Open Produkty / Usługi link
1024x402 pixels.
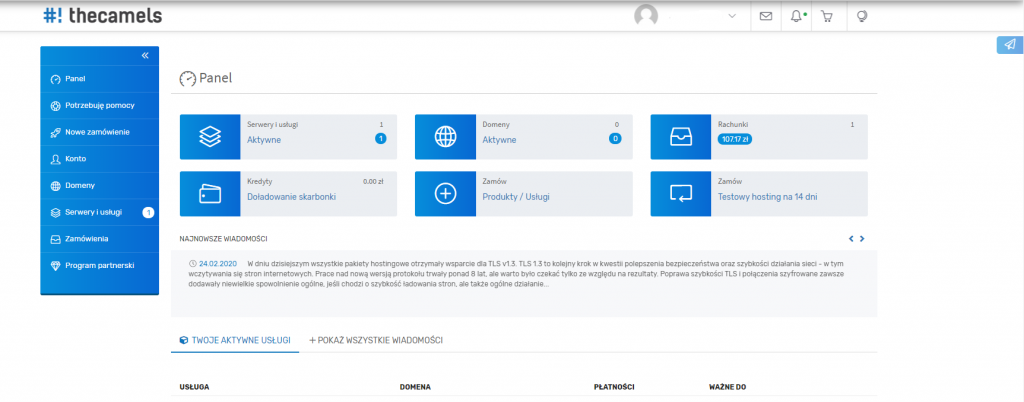tap(516, 196)
